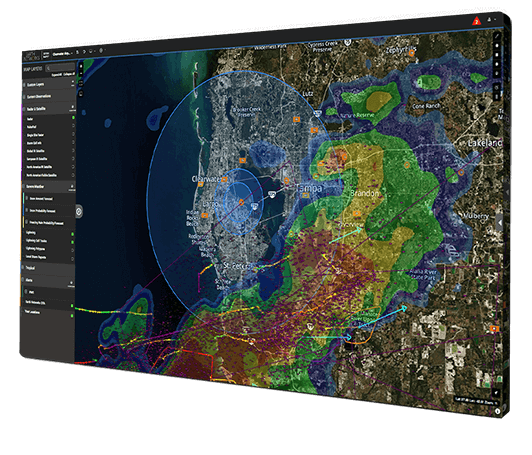Click the orange marker near Indian Rocks Beach
Screen dimensions: 532x455
point(205,215)
